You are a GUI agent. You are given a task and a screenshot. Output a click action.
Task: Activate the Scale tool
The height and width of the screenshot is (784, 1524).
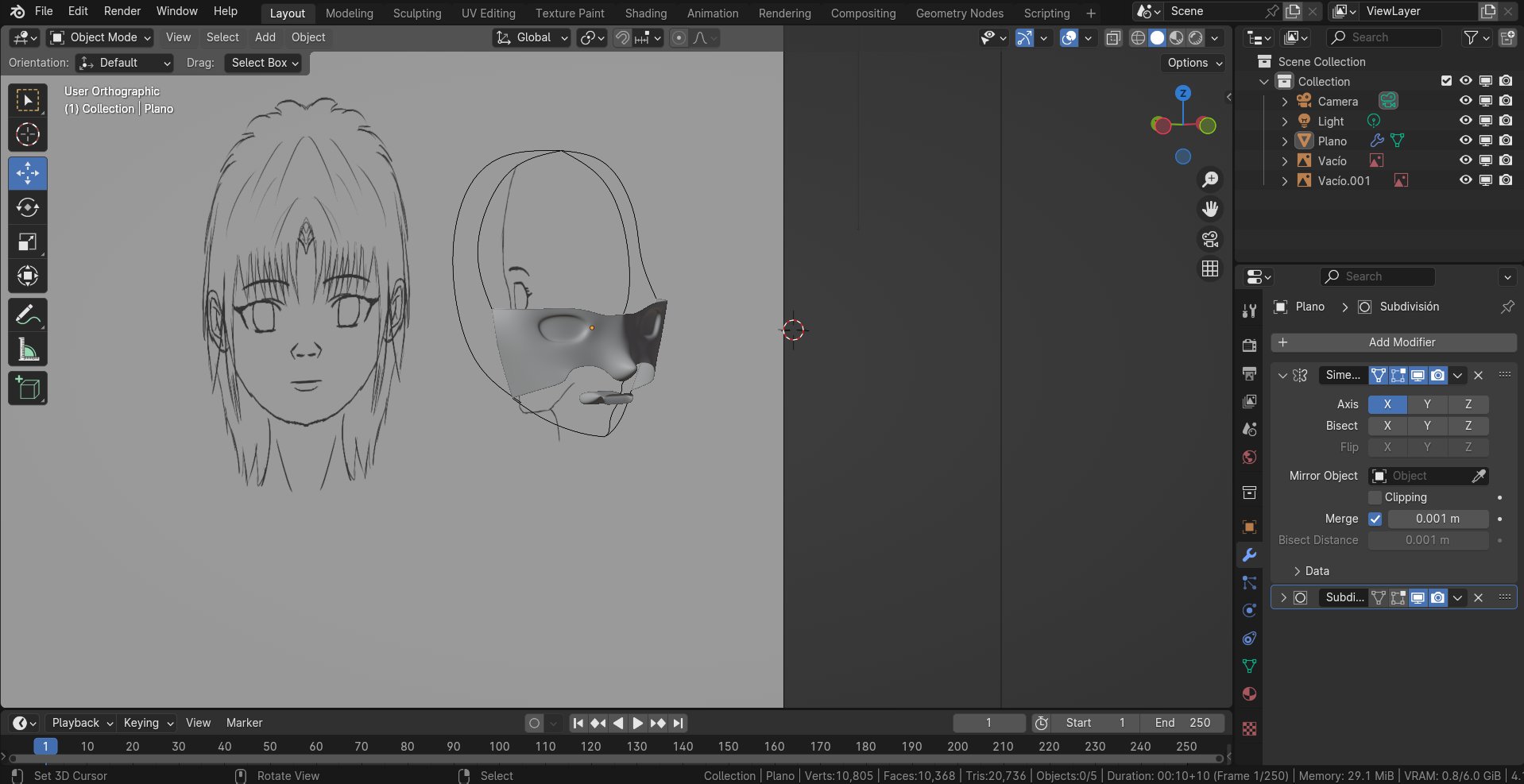(x=28, y=242)
